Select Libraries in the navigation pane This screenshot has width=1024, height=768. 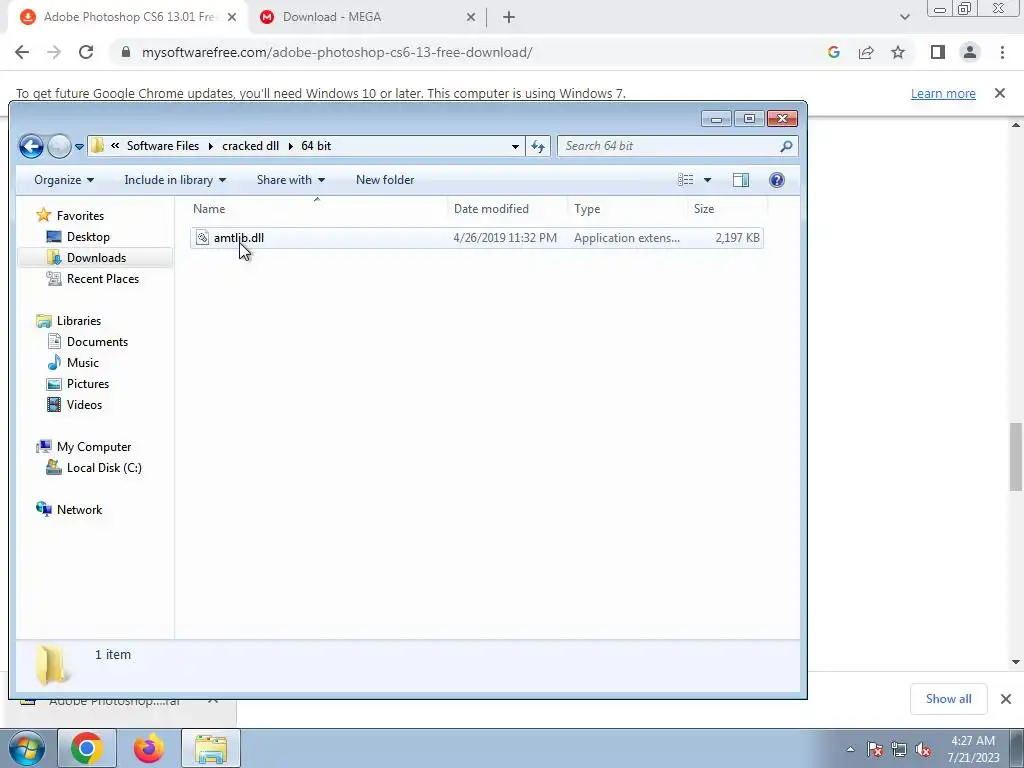pyautogui.click(x=78, y=321)
